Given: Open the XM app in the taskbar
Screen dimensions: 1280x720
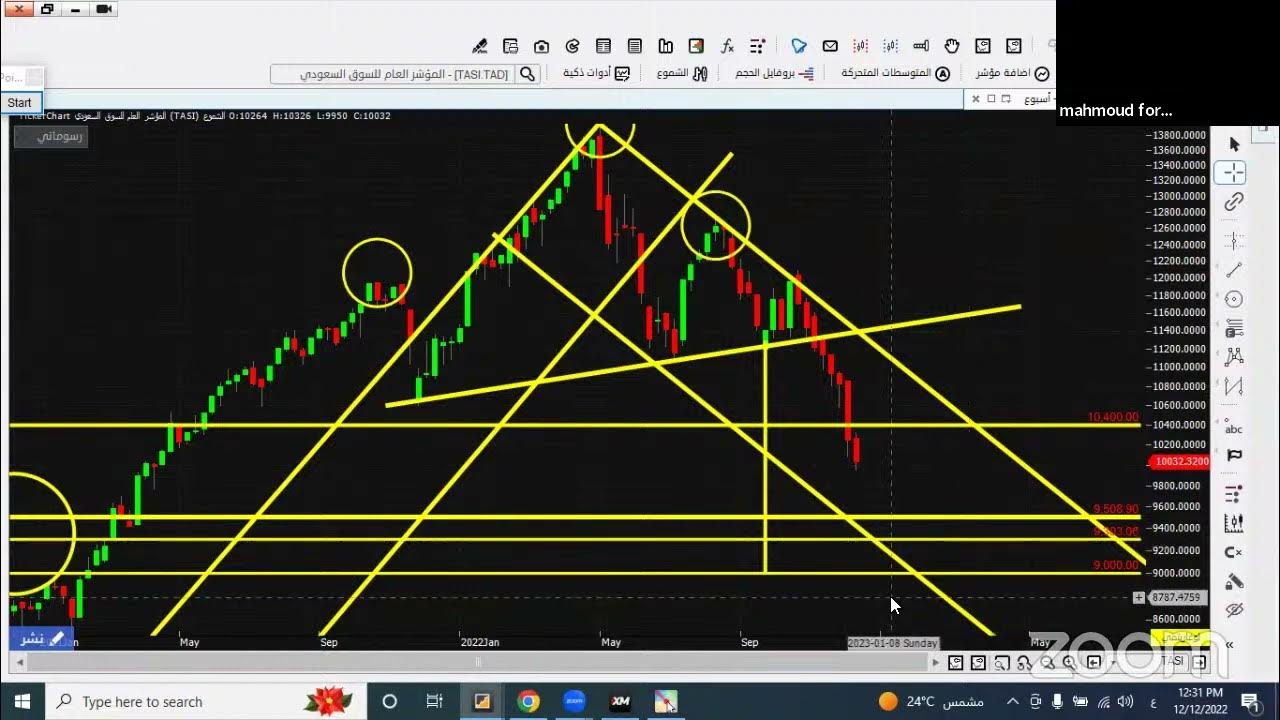Looking at the screenshot, I should 620,701.
